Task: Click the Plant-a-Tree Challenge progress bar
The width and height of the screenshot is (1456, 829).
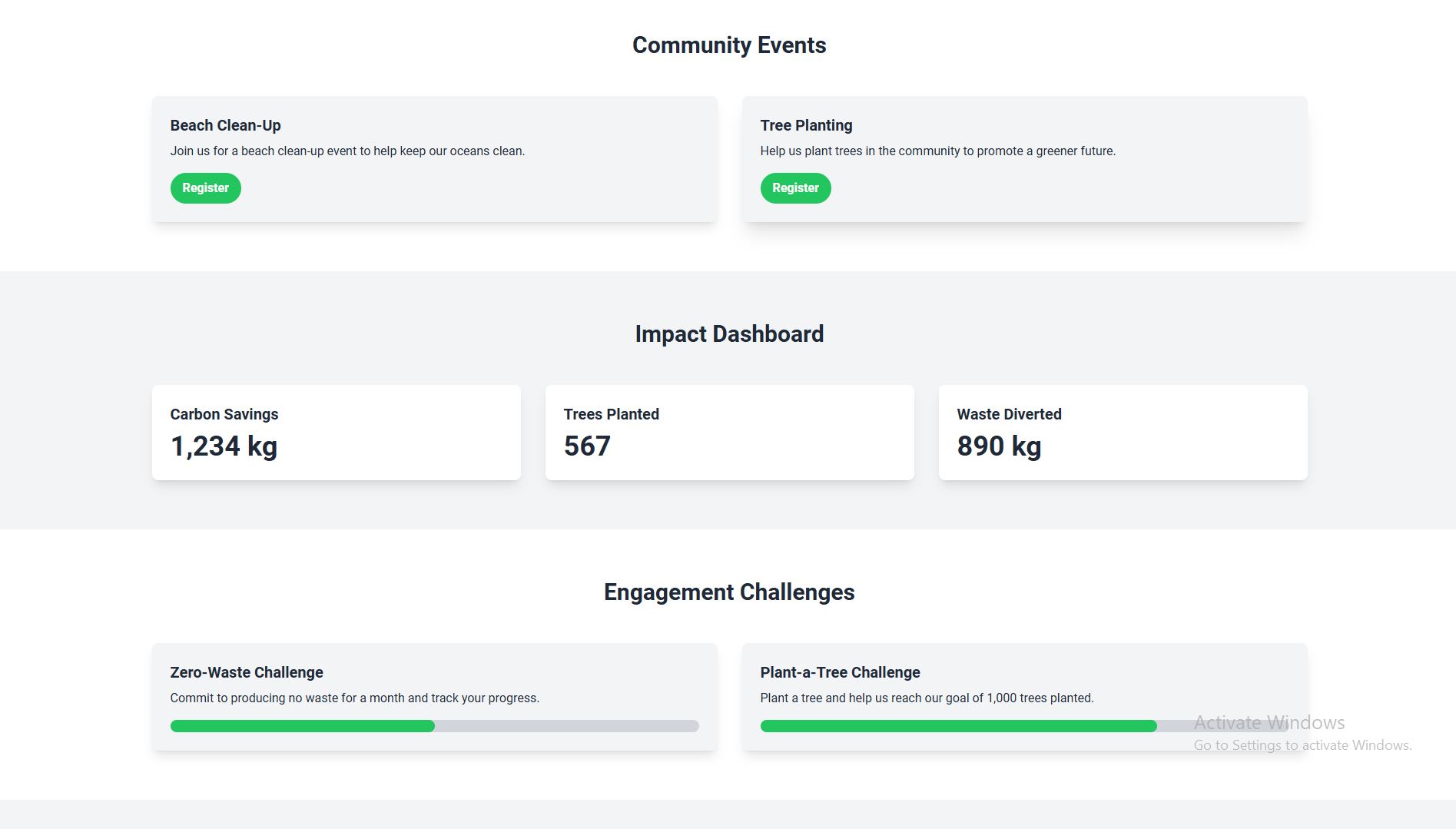Action: [x=1023, y=726]
